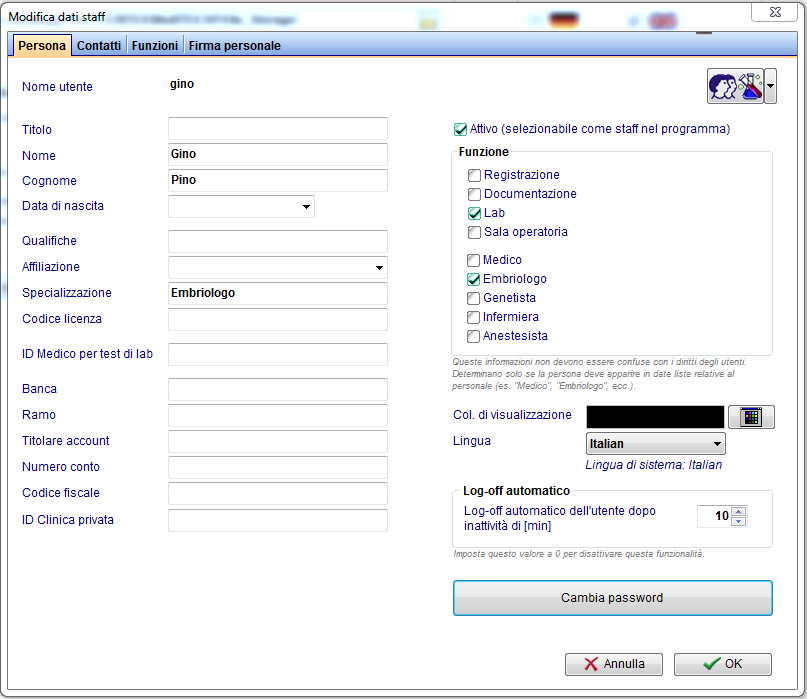Switch to the Contatti tab
The height and width of the screenshot is (699, 807).
pyautogui.click(x=99, y=46)
